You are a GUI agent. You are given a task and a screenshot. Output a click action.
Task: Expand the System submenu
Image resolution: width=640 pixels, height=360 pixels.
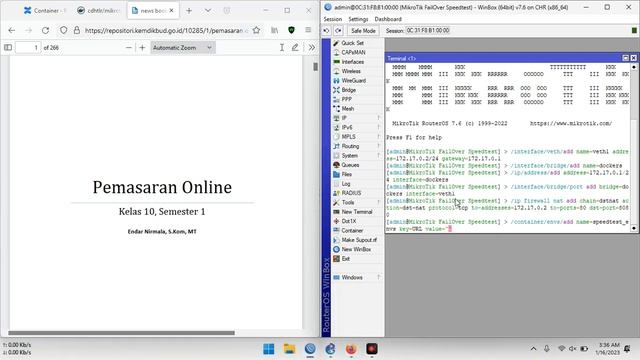point(357,156)
